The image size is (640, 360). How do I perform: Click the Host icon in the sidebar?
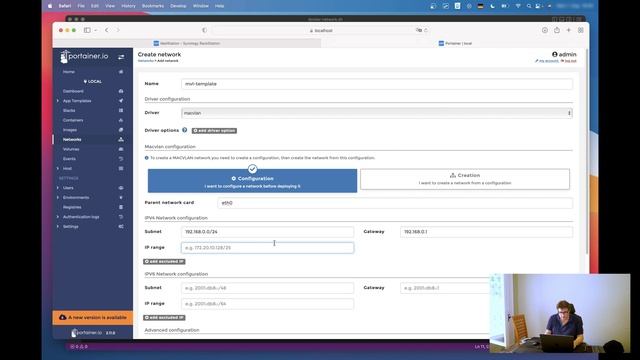pos(121,169)
